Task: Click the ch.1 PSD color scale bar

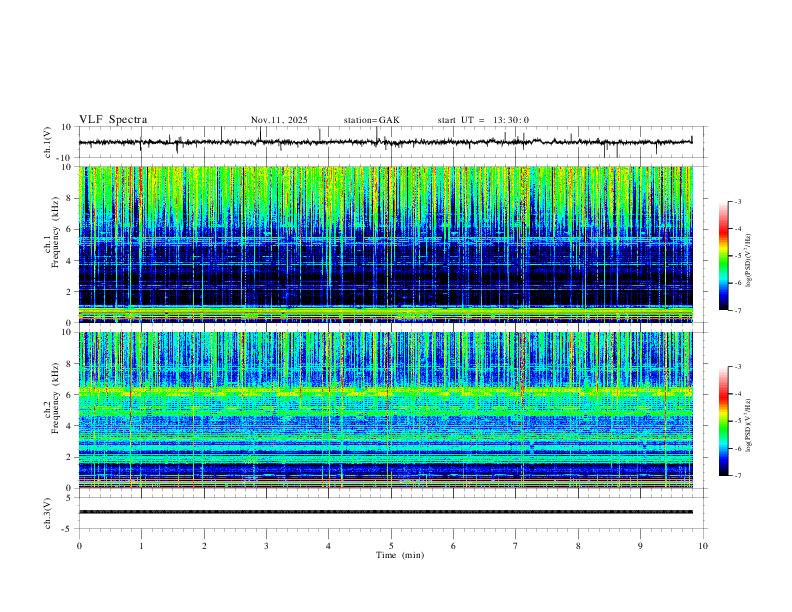Action: (723, 256)
